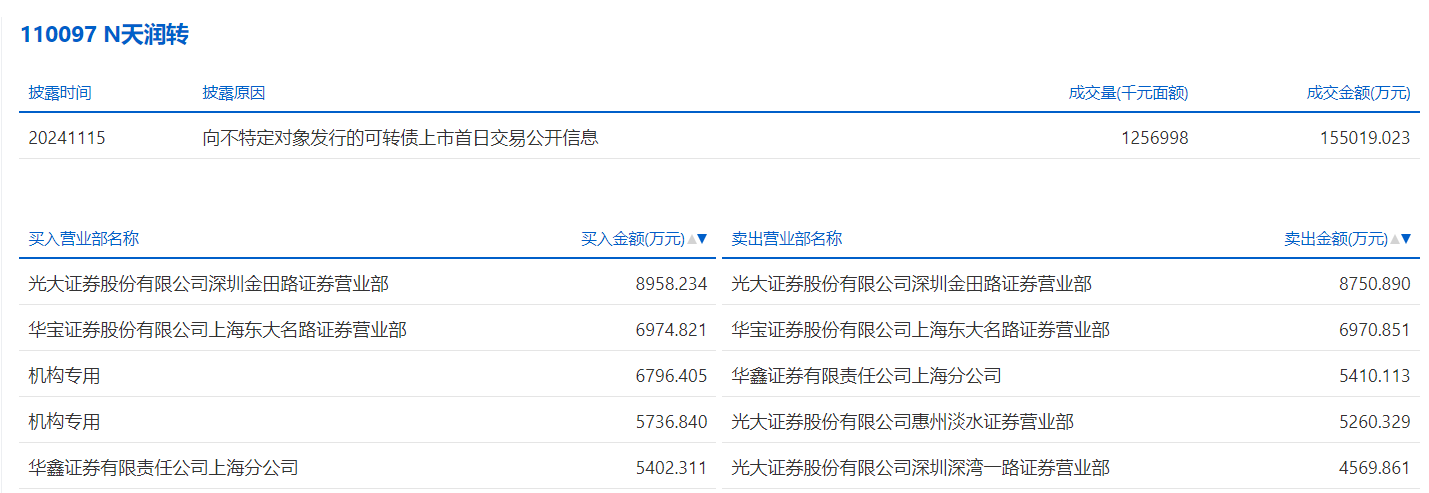Select 光大证券深圳金田路 in the sell list
The height and width of the screenshot is (493, 1429).
(x=911, y=284)
